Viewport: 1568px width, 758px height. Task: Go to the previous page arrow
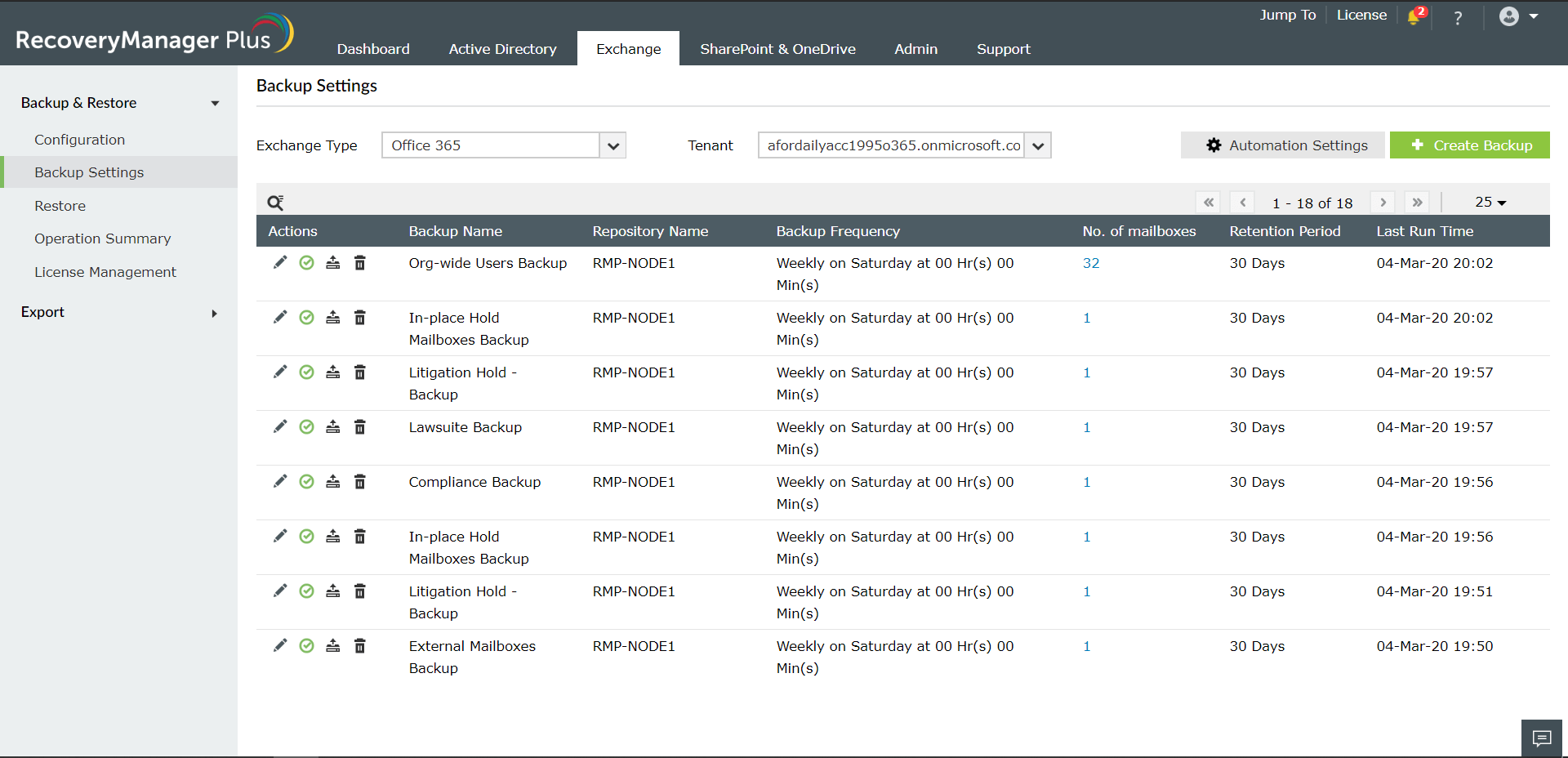point(1242,202)
